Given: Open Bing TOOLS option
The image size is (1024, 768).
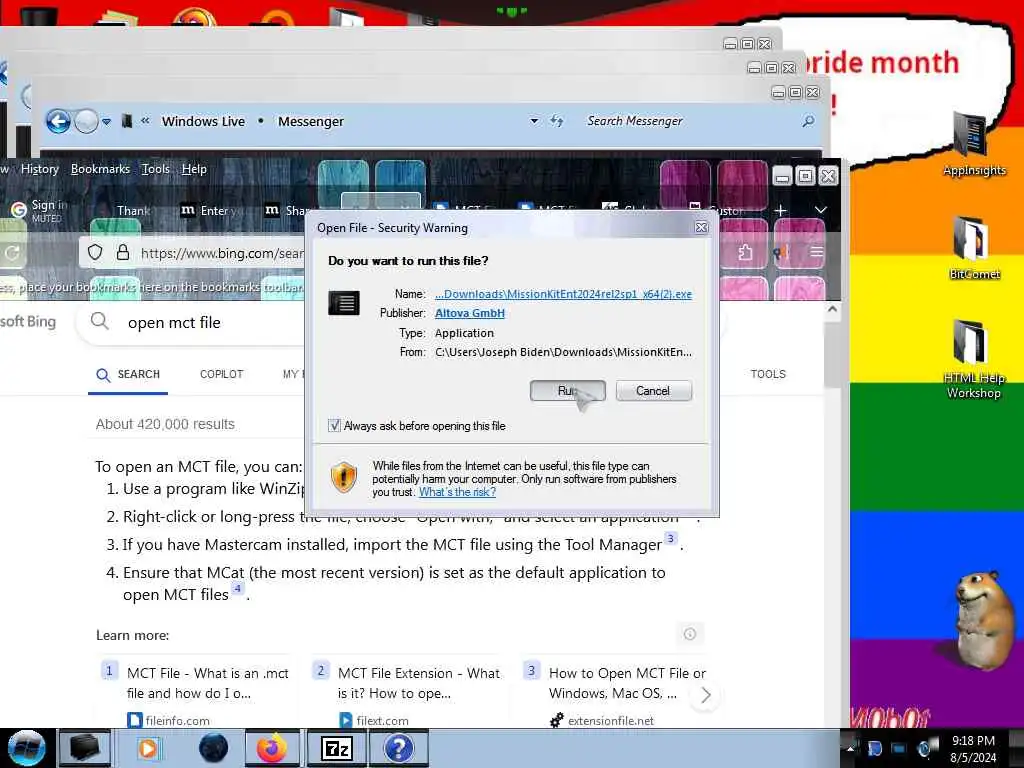Looking at the screenshot, I should (x=768, y=374).
